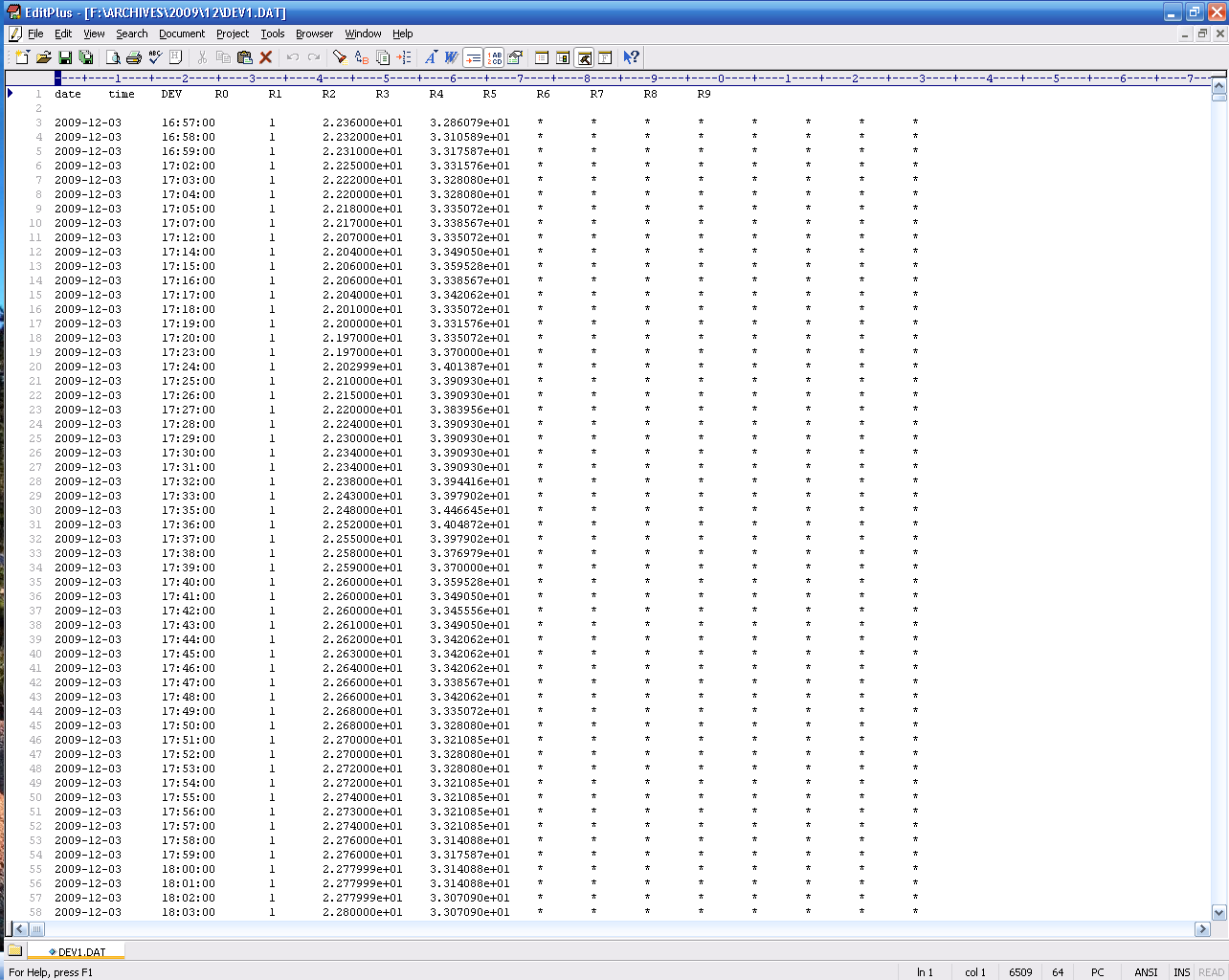Click the EditPlus document icon beside File
Screen dimensions: 1229x980
(x=15, y=33)
